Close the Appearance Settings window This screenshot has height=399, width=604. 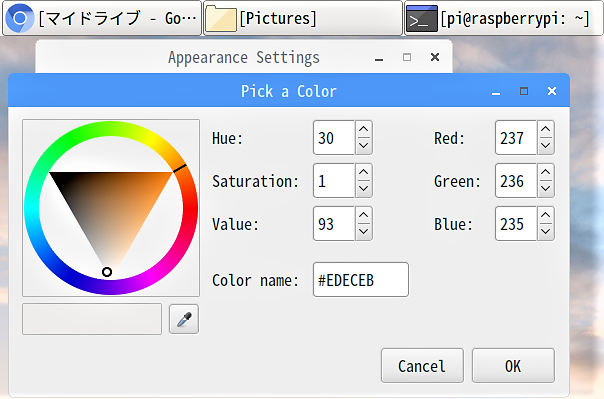(x=435, y=57)
